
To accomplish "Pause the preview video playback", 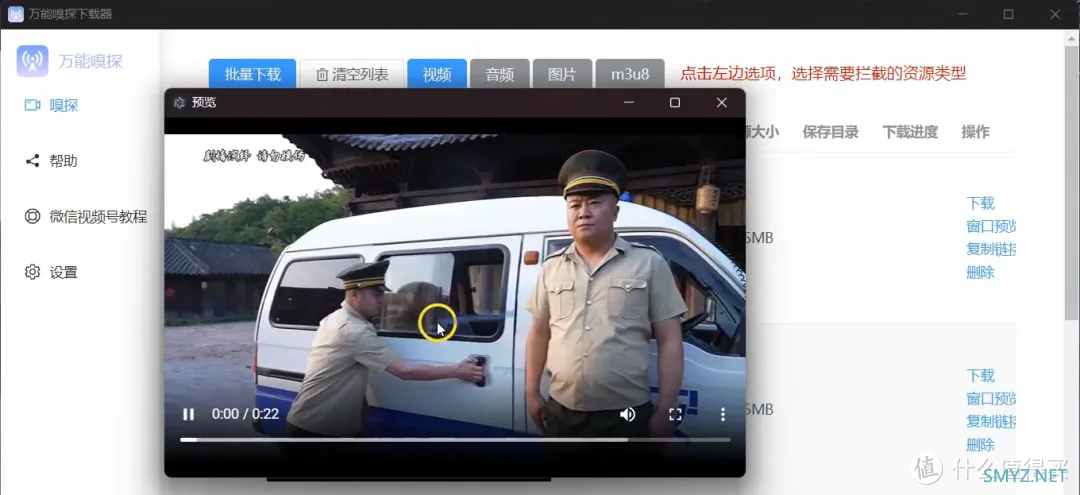I will pyautogui.click(x=188, y=414).
